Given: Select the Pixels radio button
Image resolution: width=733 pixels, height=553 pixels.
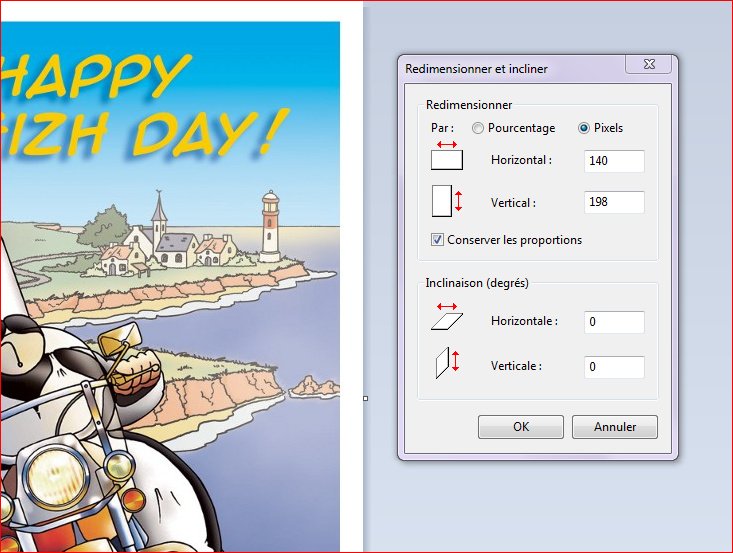Looking at the screenshot, I should click(583, 128).
